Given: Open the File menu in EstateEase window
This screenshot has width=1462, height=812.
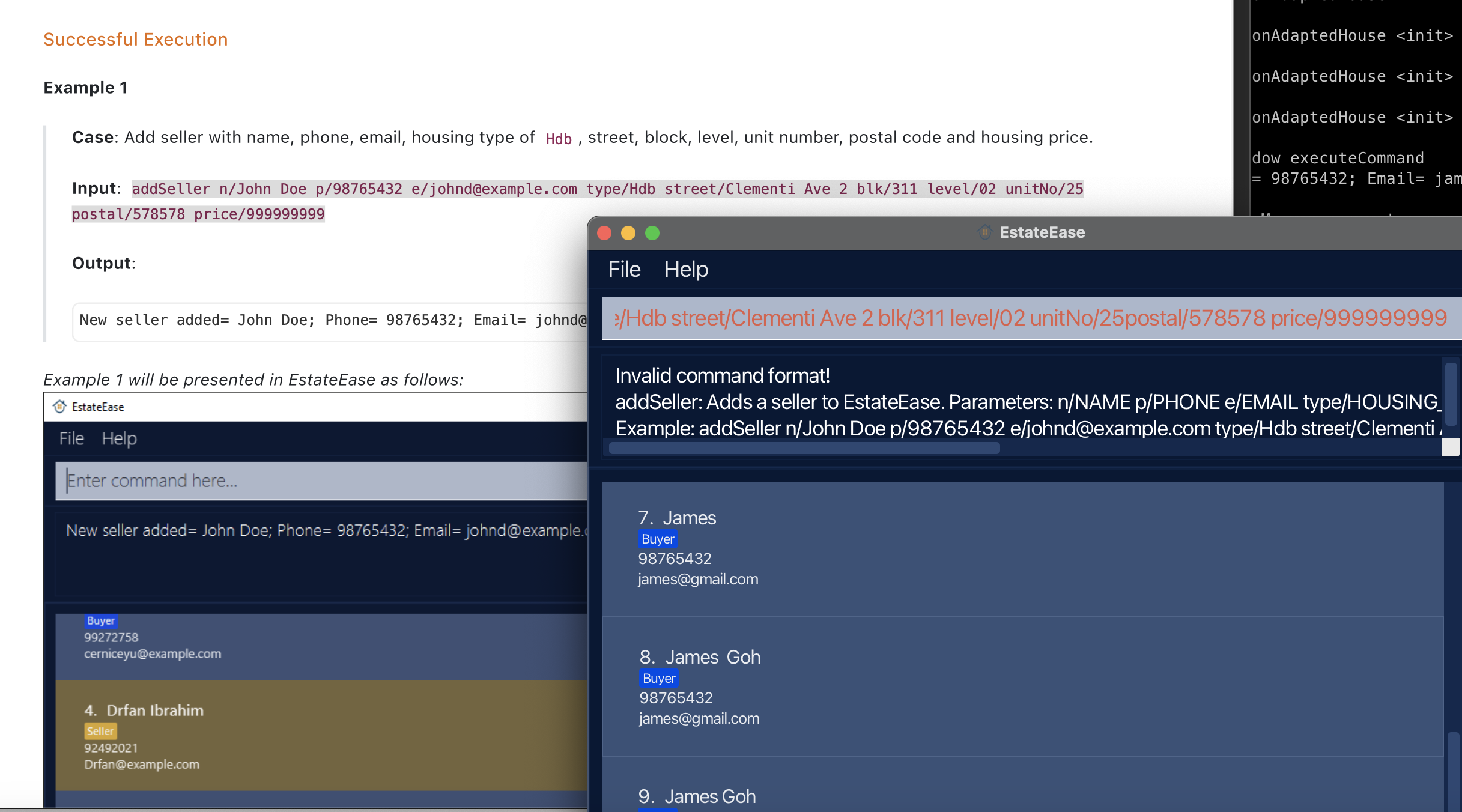Looking at the screenshot, I should 624,270.
